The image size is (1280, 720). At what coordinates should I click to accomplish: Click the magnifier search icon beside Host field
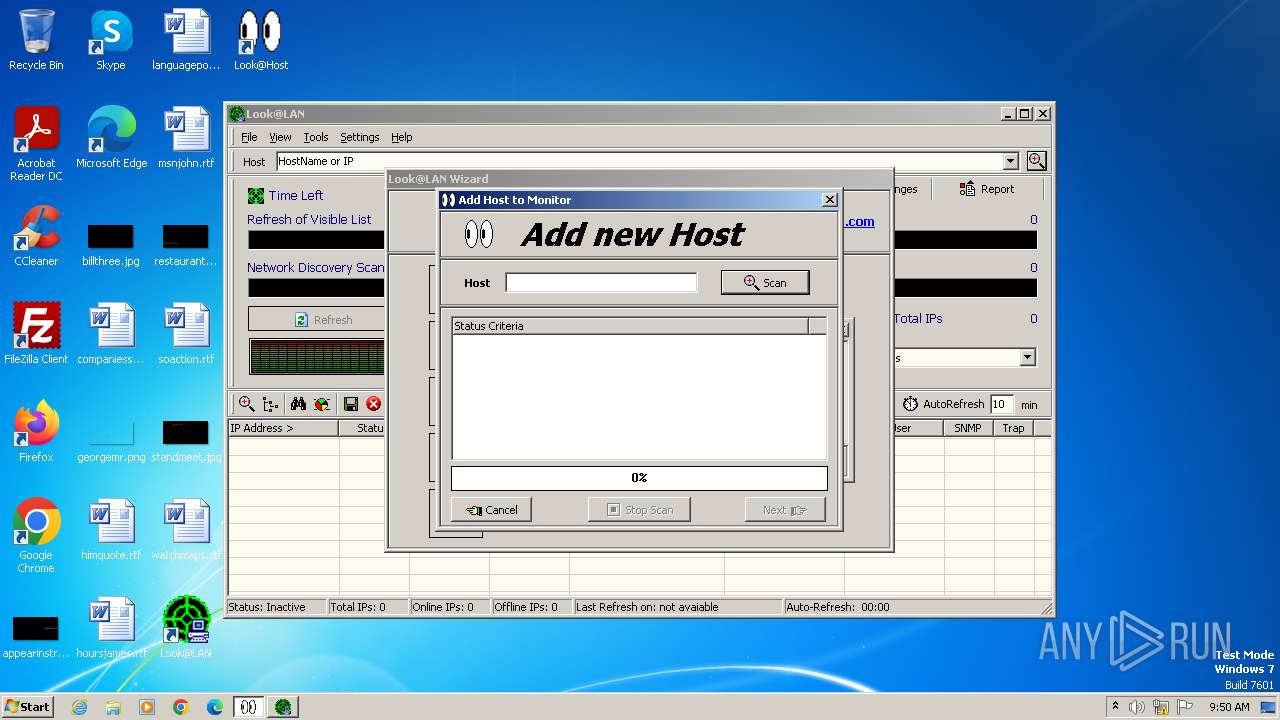point(1036,161)
